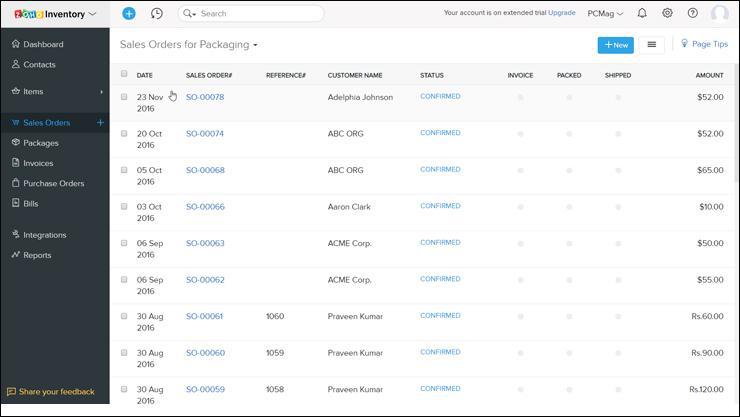Check the box for order SO-00078
This screenshot has height=417, width=740.
[x=124, y=97]
